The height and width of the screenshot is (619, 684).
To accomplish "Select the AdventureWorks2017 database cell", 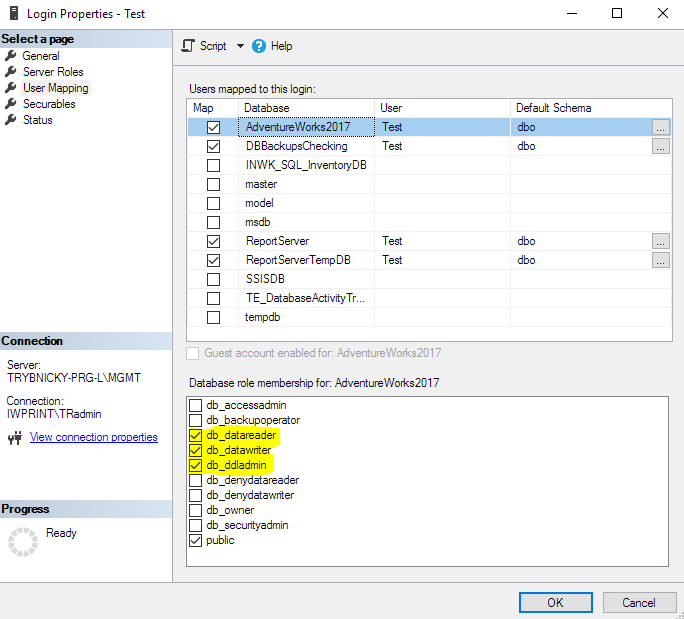I will pyautogui.click(x=307, y=127).
